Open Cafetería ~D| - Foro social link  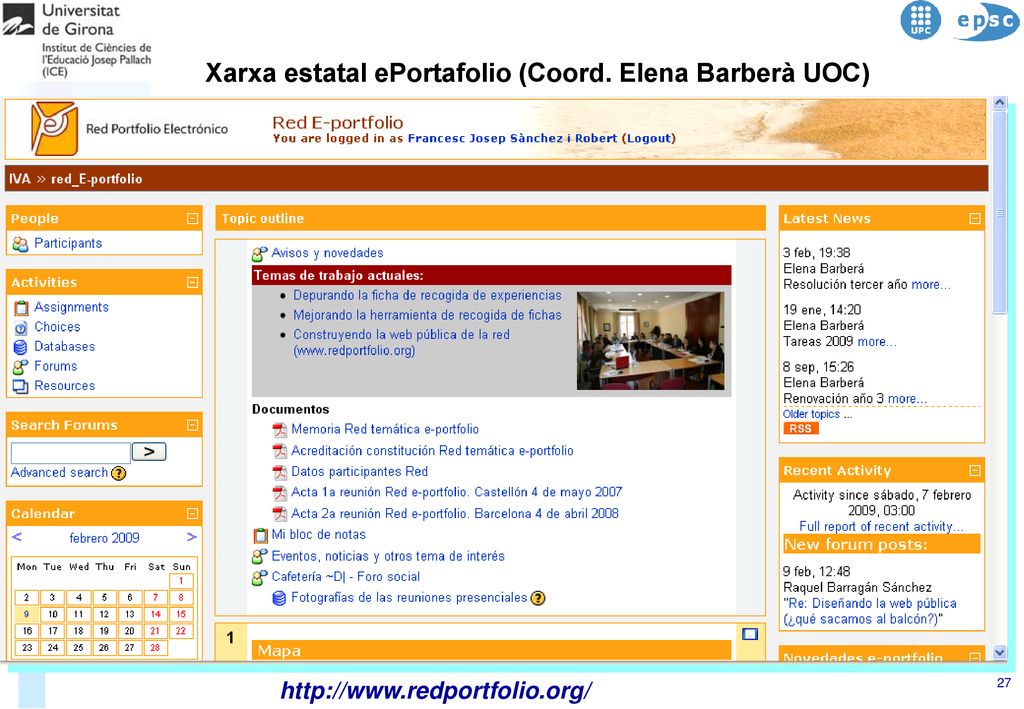pos(345,577)
